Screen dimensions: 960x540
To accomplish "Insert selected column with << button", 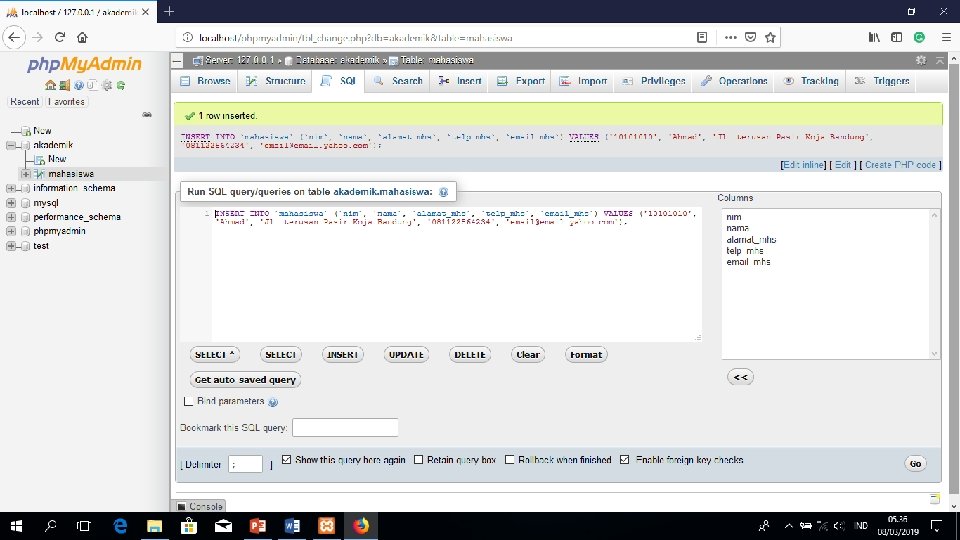I will coord(740,377).
